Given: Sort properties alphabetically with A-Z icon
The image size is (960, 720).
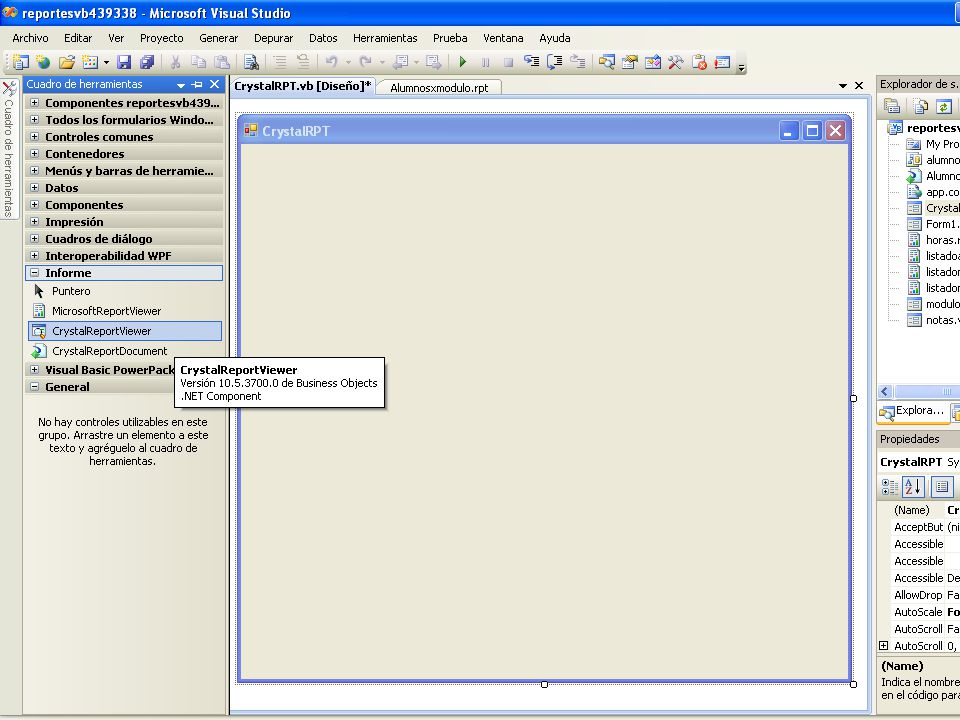Looking at the screenshot, I should click(913, 487).
